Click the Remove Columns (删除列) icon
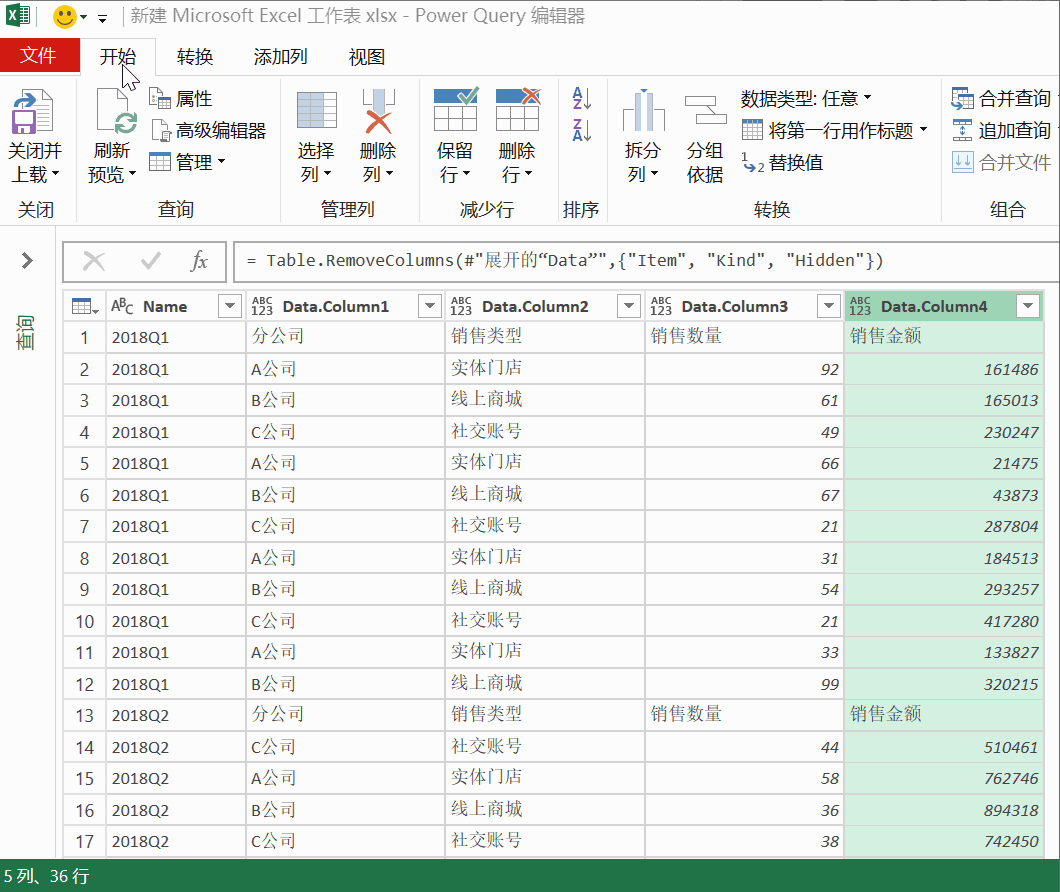 click(x=378, y=111)
